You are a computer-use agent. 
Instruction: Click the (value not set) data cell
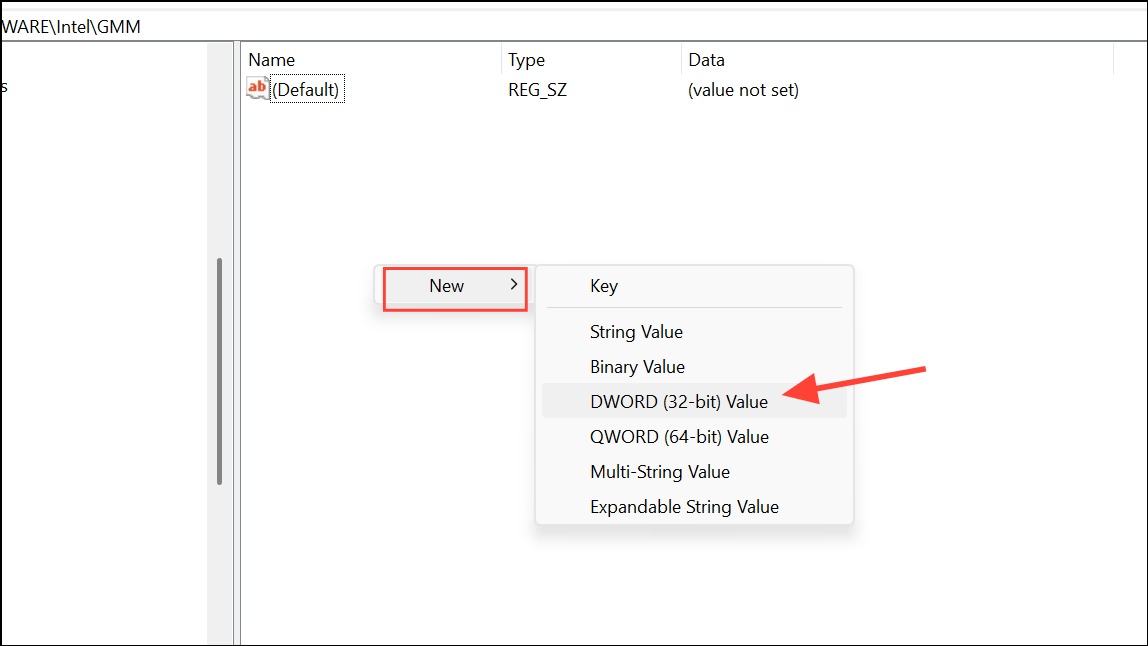(x=743, y=89)
